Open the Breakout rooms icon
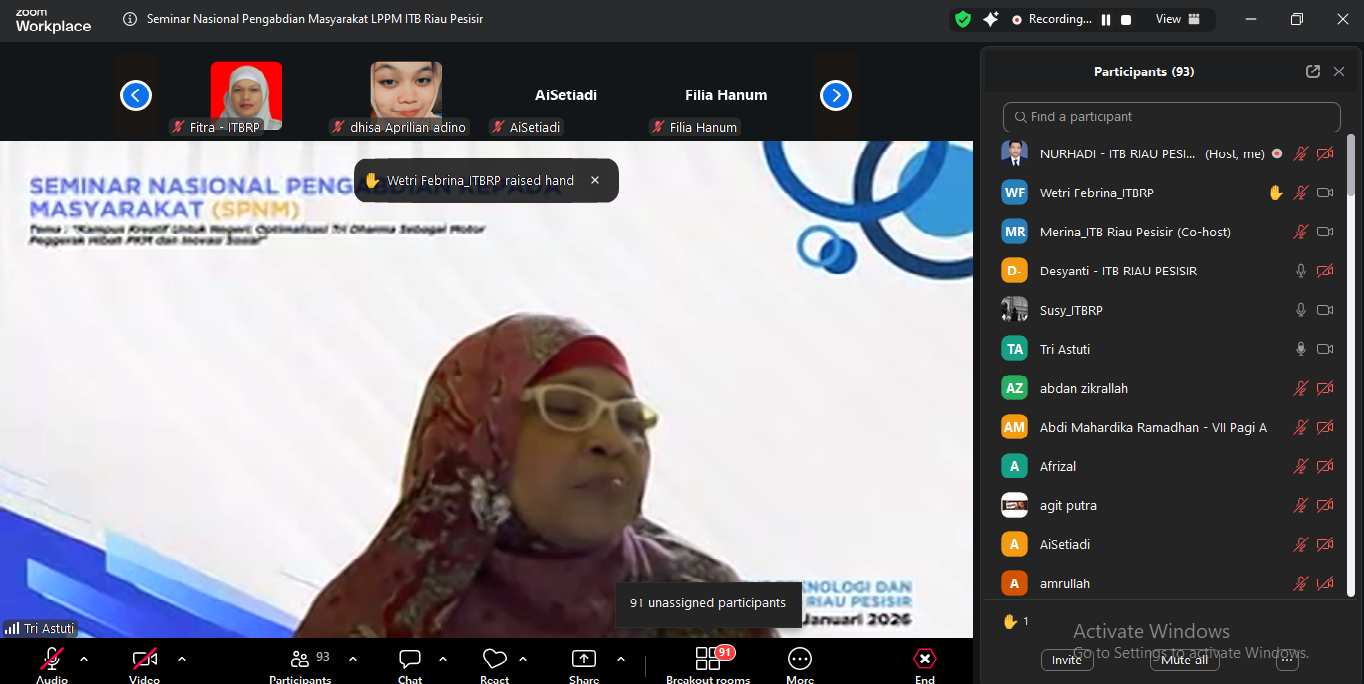The width and height of the screenshot is (1364, 684). click(x=708, y=660)
